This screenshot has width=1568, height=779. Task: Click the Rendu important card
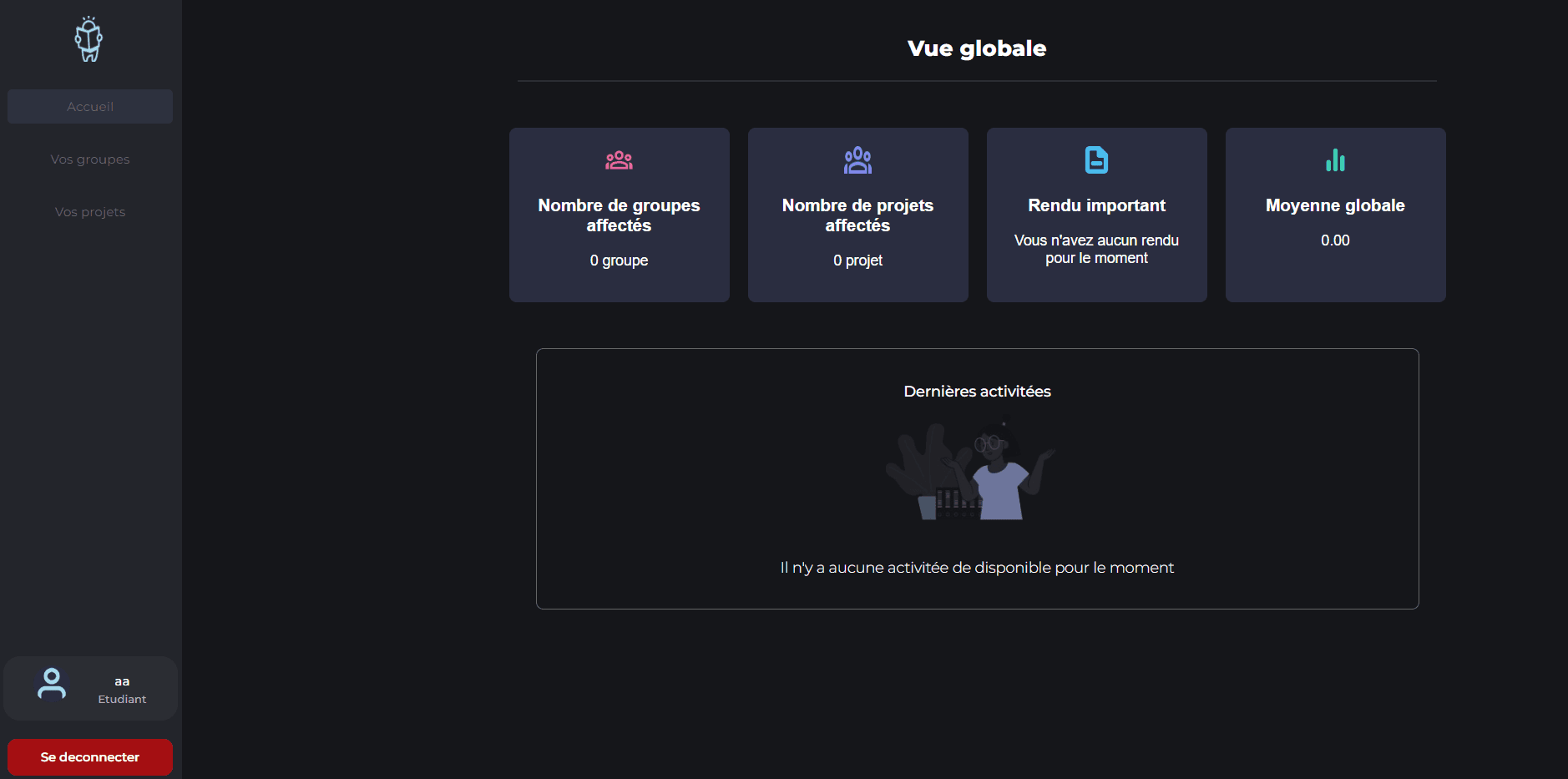[1095, 215]
